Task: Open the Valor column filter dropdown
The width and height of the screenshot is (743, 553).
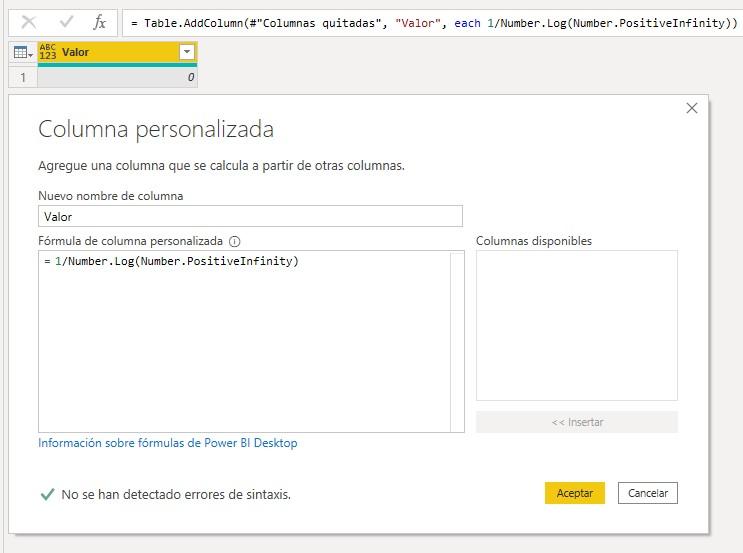Action: [x=186, y=53]
